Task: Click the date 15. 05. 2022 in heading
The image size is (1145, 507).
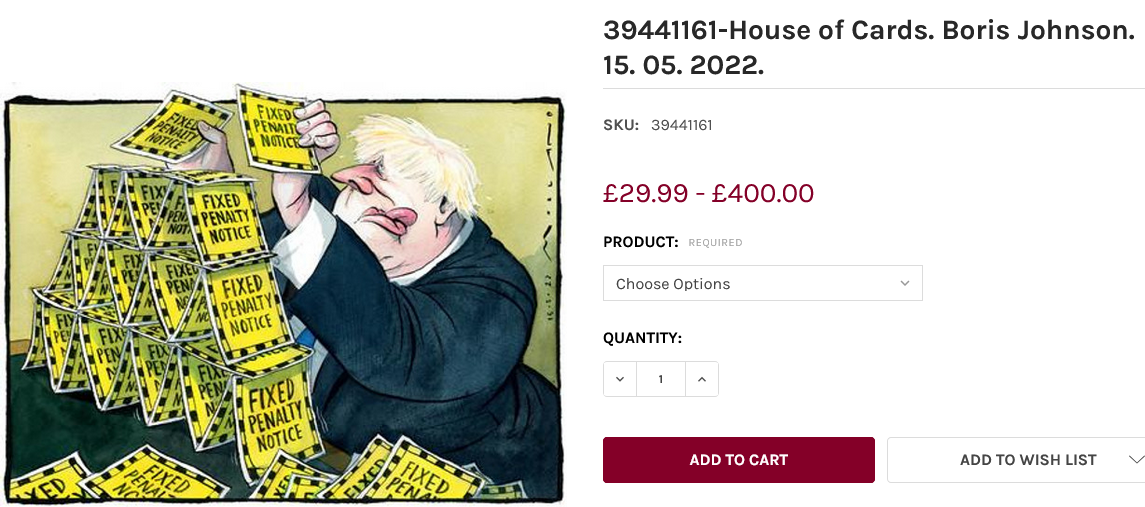Action: [x=683, y=66]
